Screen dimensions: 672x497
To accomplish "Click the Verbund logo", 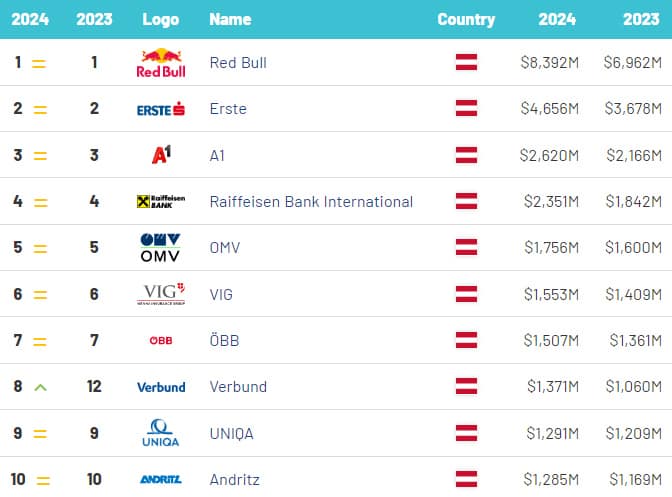I will (160, 387).
